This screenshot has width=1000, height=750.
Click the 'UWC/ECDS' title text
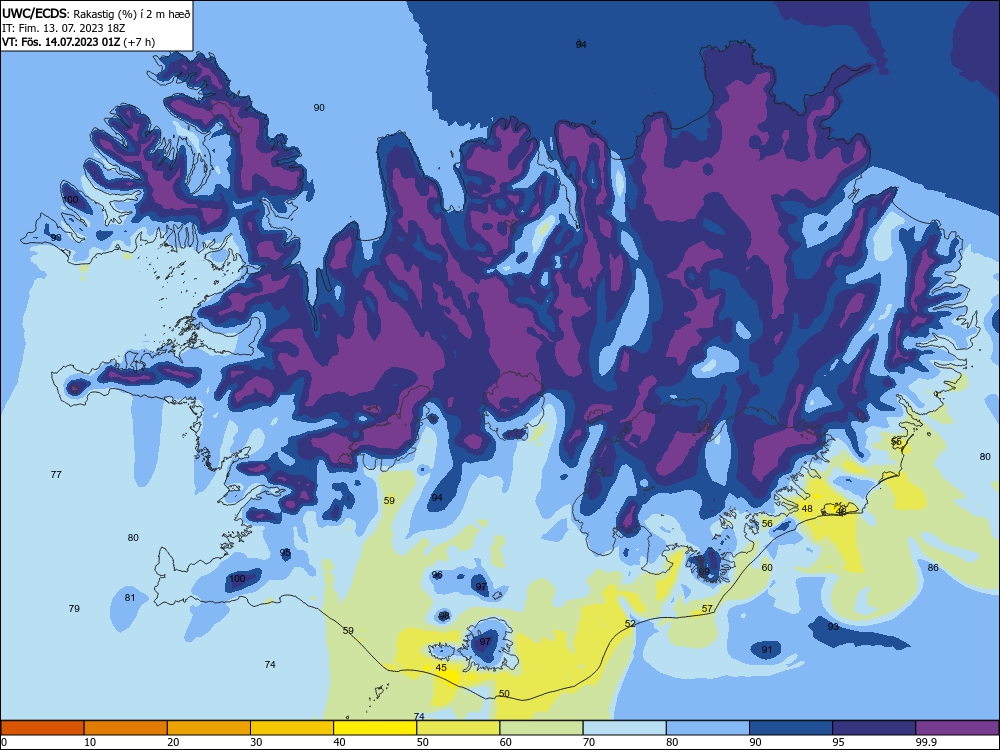tap(35, 13)
